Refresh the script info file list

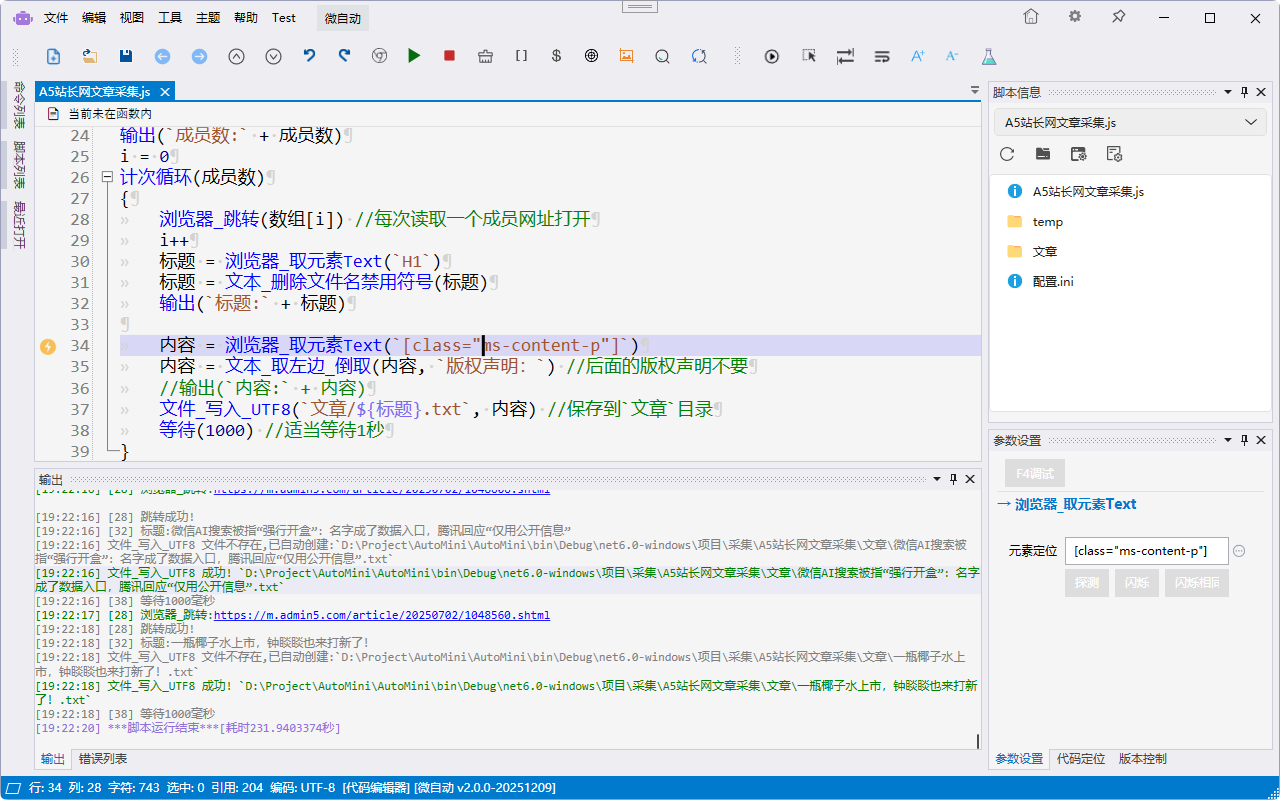[1007, 154]
